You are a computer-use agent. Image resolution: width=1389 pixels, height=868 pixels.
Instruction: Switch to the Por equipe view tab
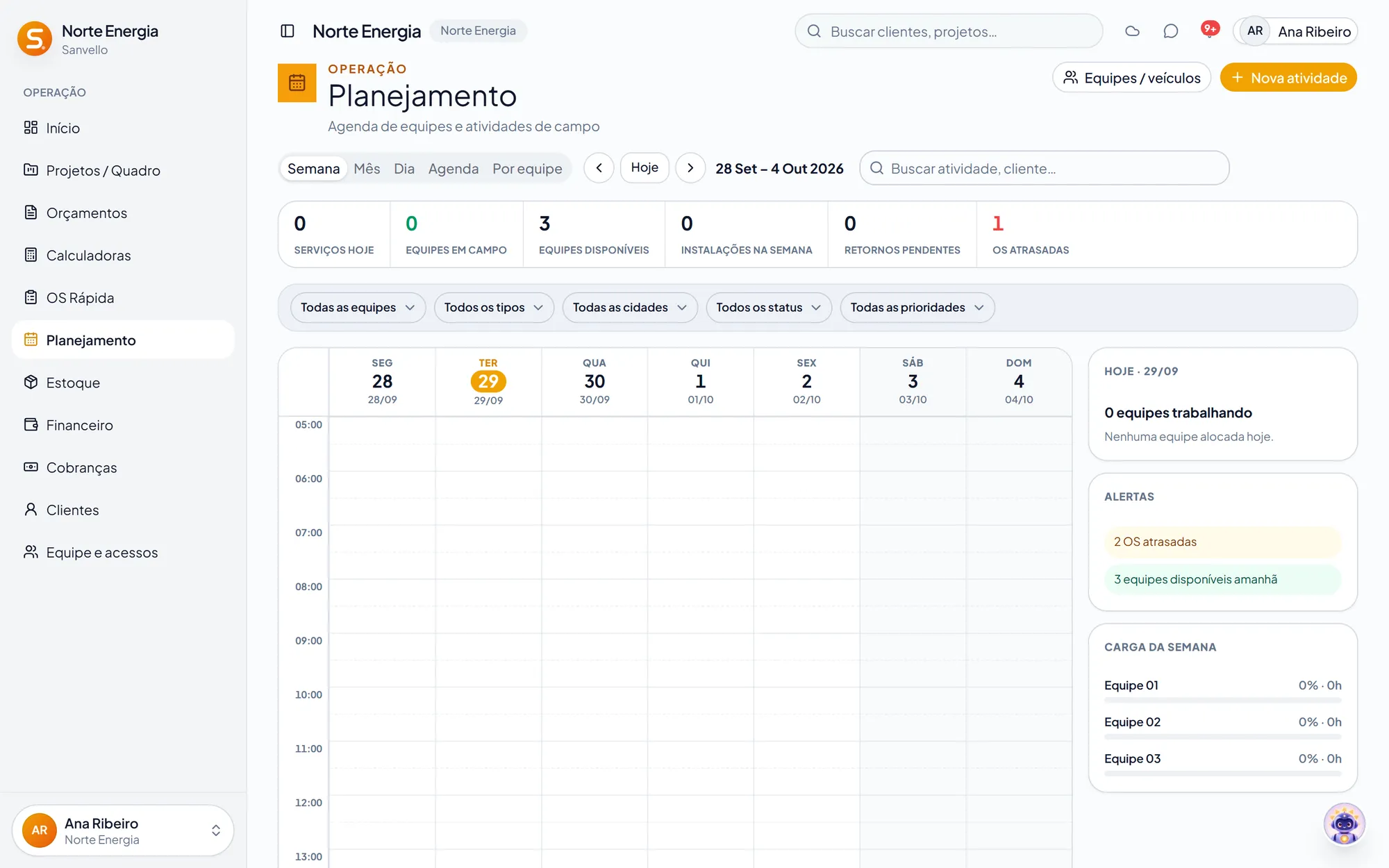click(528, 168)
